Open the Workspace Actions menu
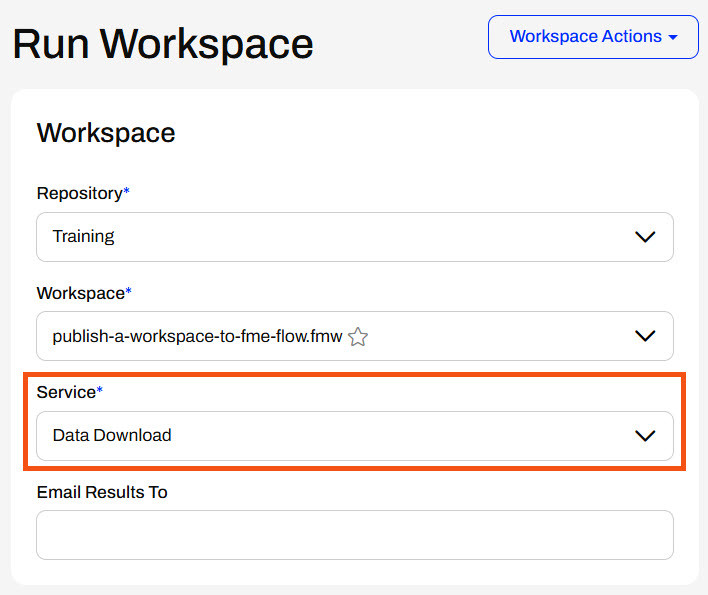The height and width of the screenshot is (595, 708). [593, 37]
